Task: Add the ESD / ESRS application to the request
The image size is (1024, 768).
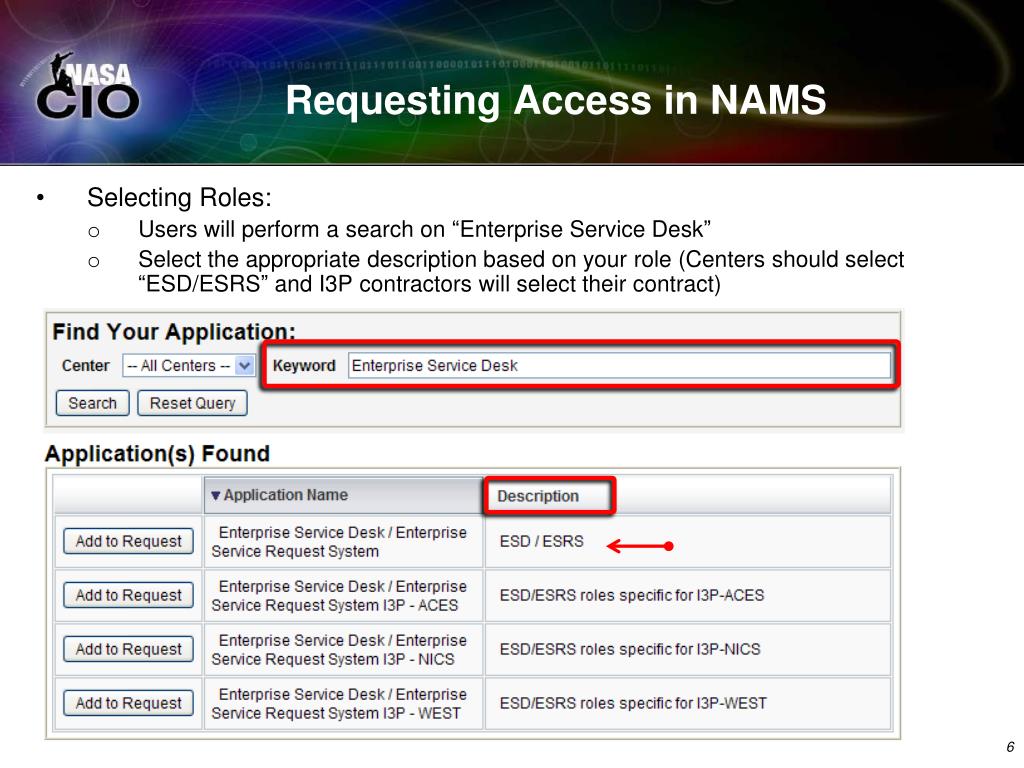Action: 129,541
